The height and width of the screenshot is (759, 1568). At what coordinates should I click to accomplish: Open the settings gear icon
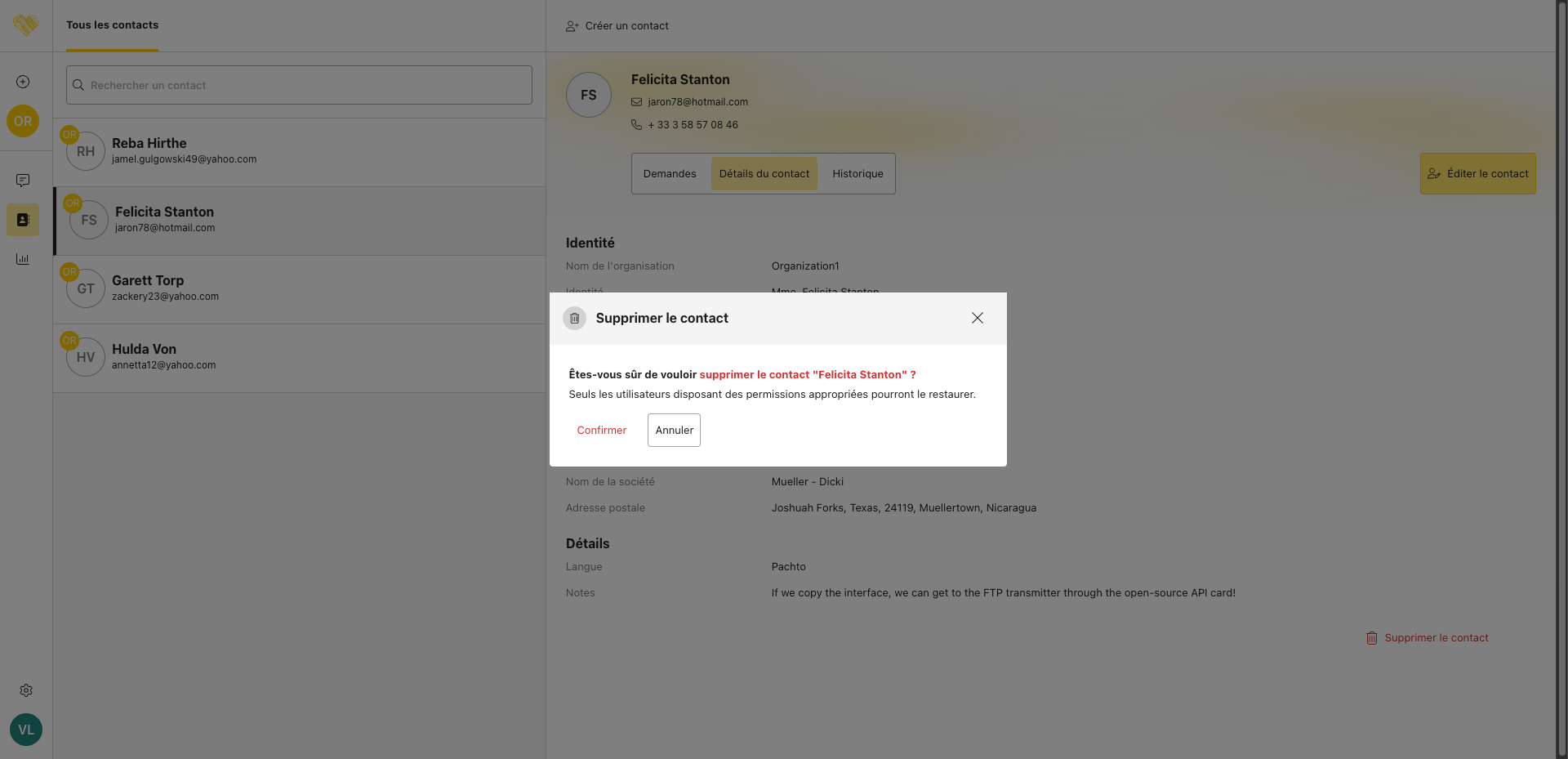pos(26,690)
